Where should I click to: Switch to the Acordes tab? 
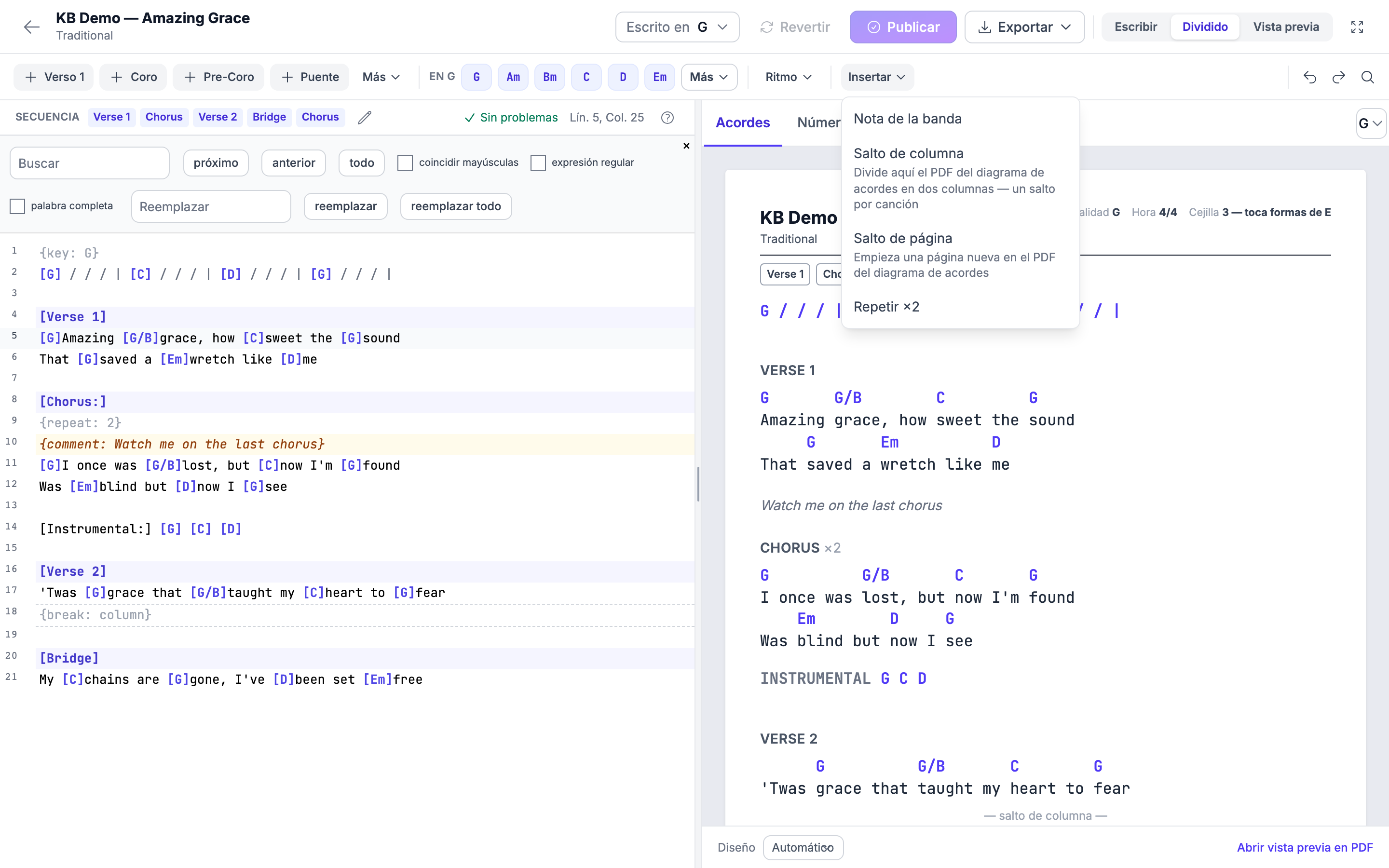coord(743,122)
